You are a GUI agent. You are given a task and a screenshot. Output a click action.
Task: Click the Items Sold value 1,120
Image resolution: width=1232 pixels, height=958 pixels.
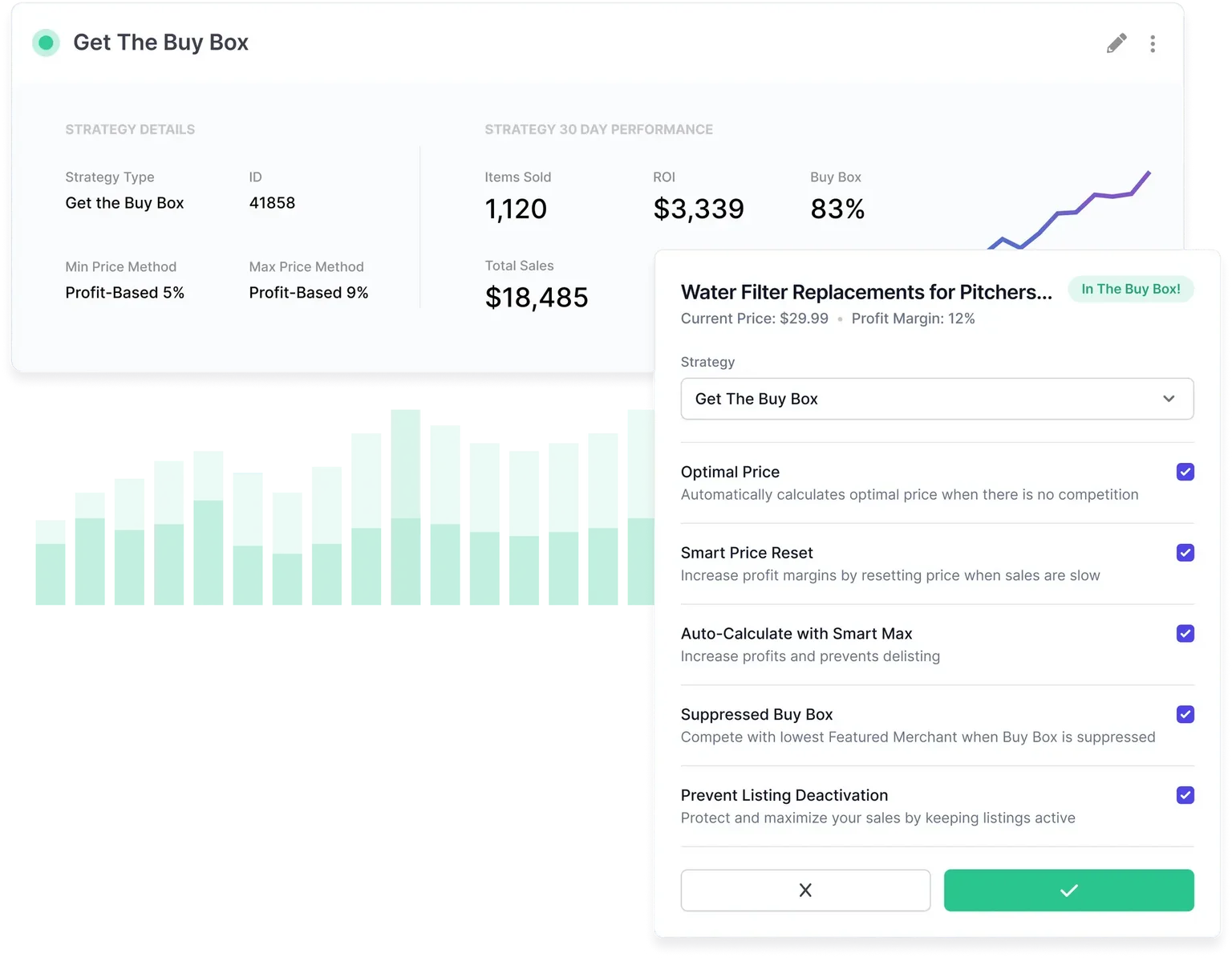[516, 209]
